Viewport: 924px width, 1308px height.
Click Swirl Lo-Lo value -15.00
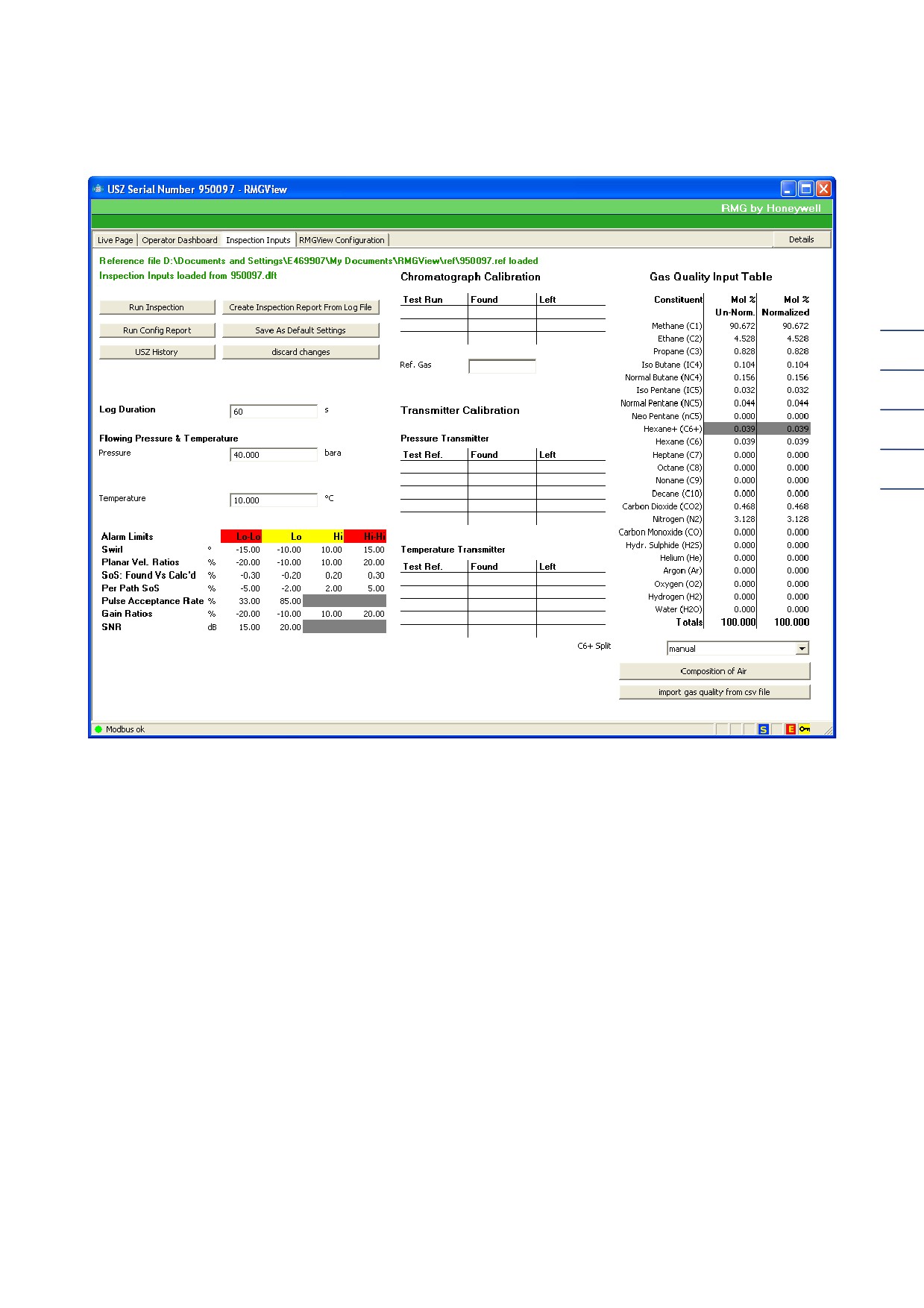pyautogui.click(x=248, y=550)
